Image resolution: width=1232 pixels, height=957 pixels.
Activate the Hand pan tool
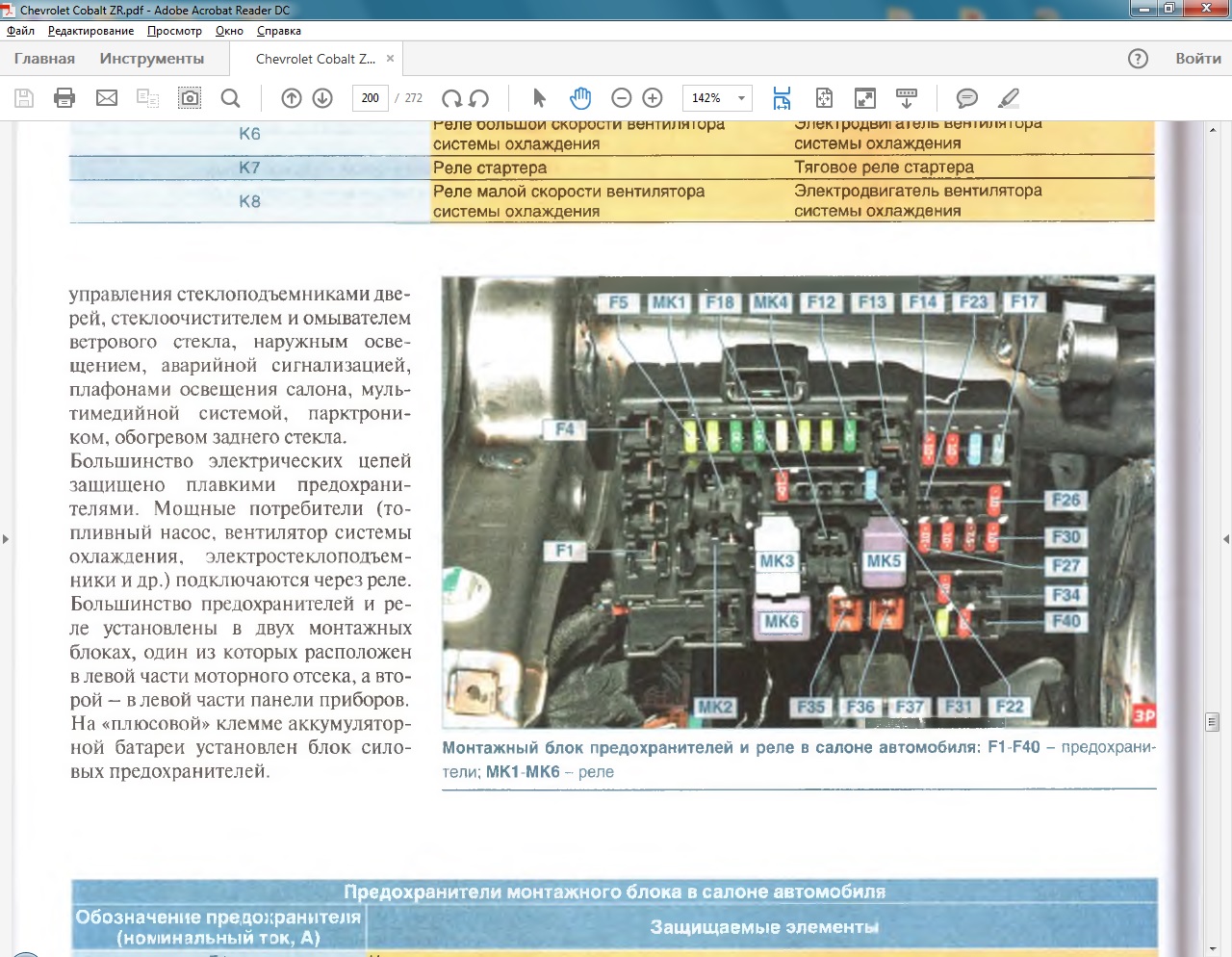point(580,98)
